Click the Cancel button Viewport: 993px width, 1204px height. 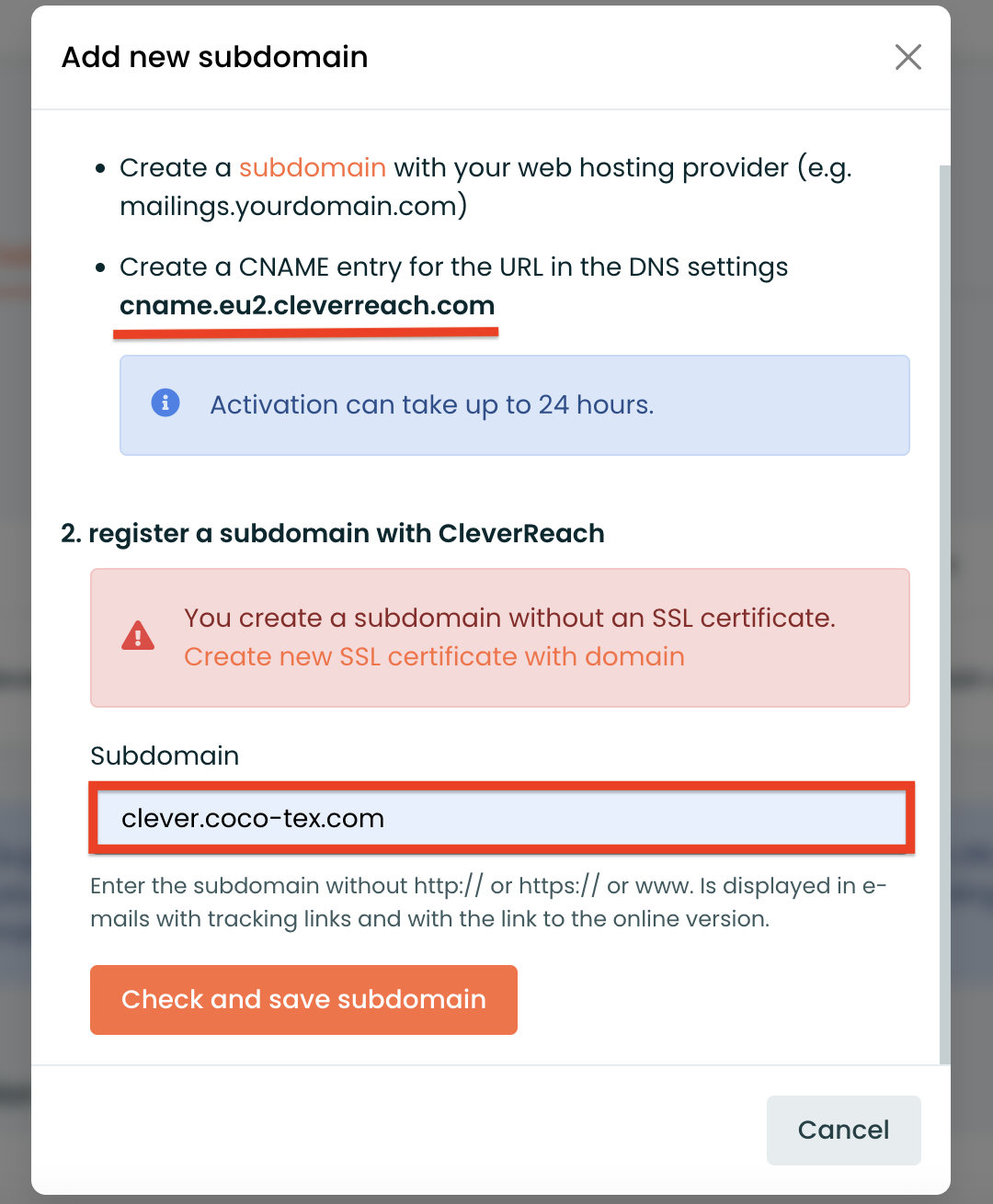tap(843, 1130)
